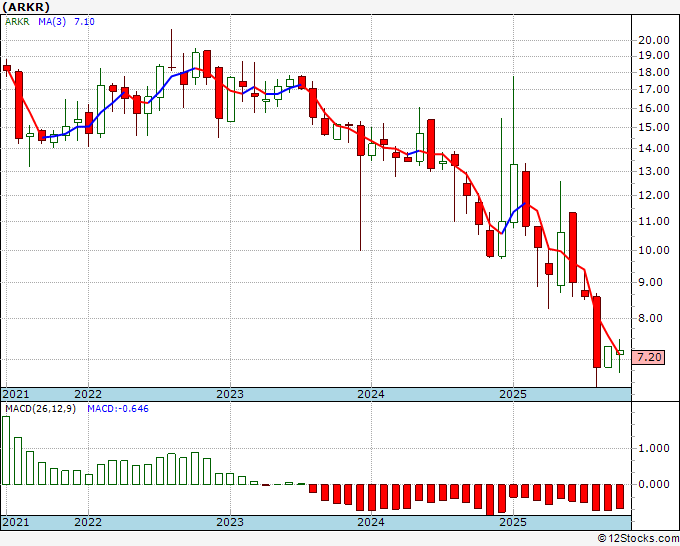This screenshot has width=680, height=546.
Task: Select the 14.00 price axis label
Action: point(654,148)
